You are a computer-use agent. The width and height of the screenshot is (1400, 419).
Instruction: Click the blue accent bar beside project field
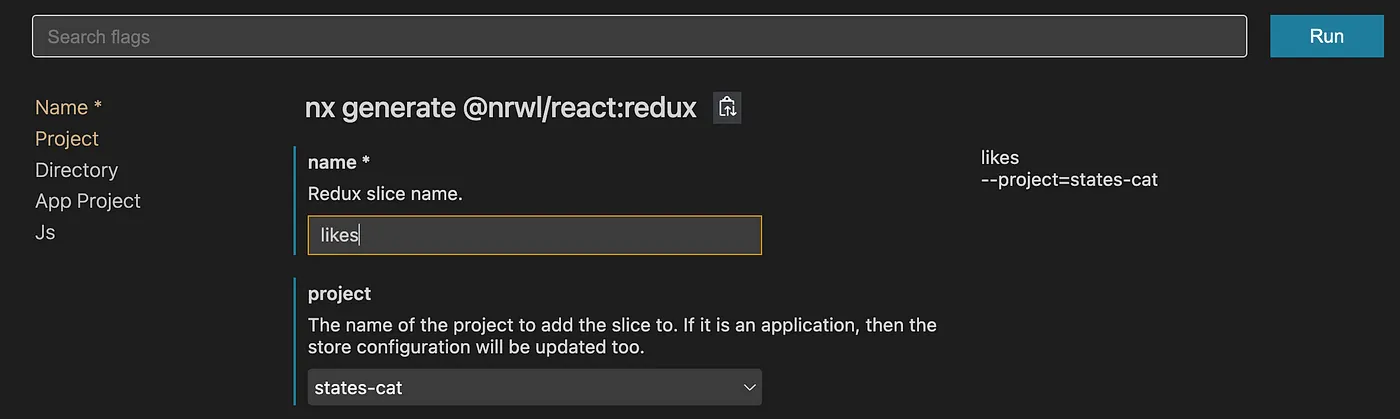point(295,342)
